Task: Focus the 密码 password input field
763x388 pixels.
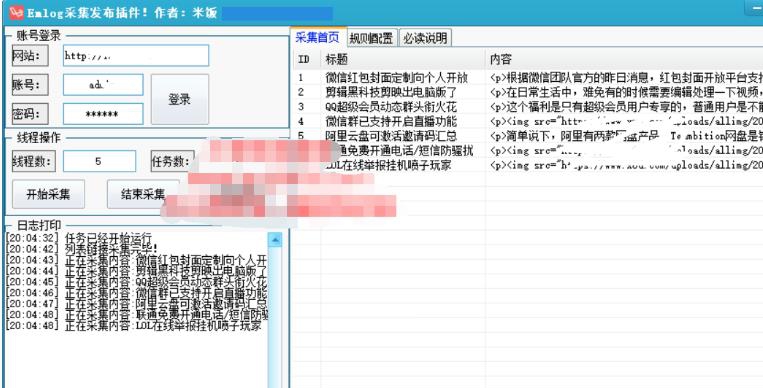Action: pos(103,114)
